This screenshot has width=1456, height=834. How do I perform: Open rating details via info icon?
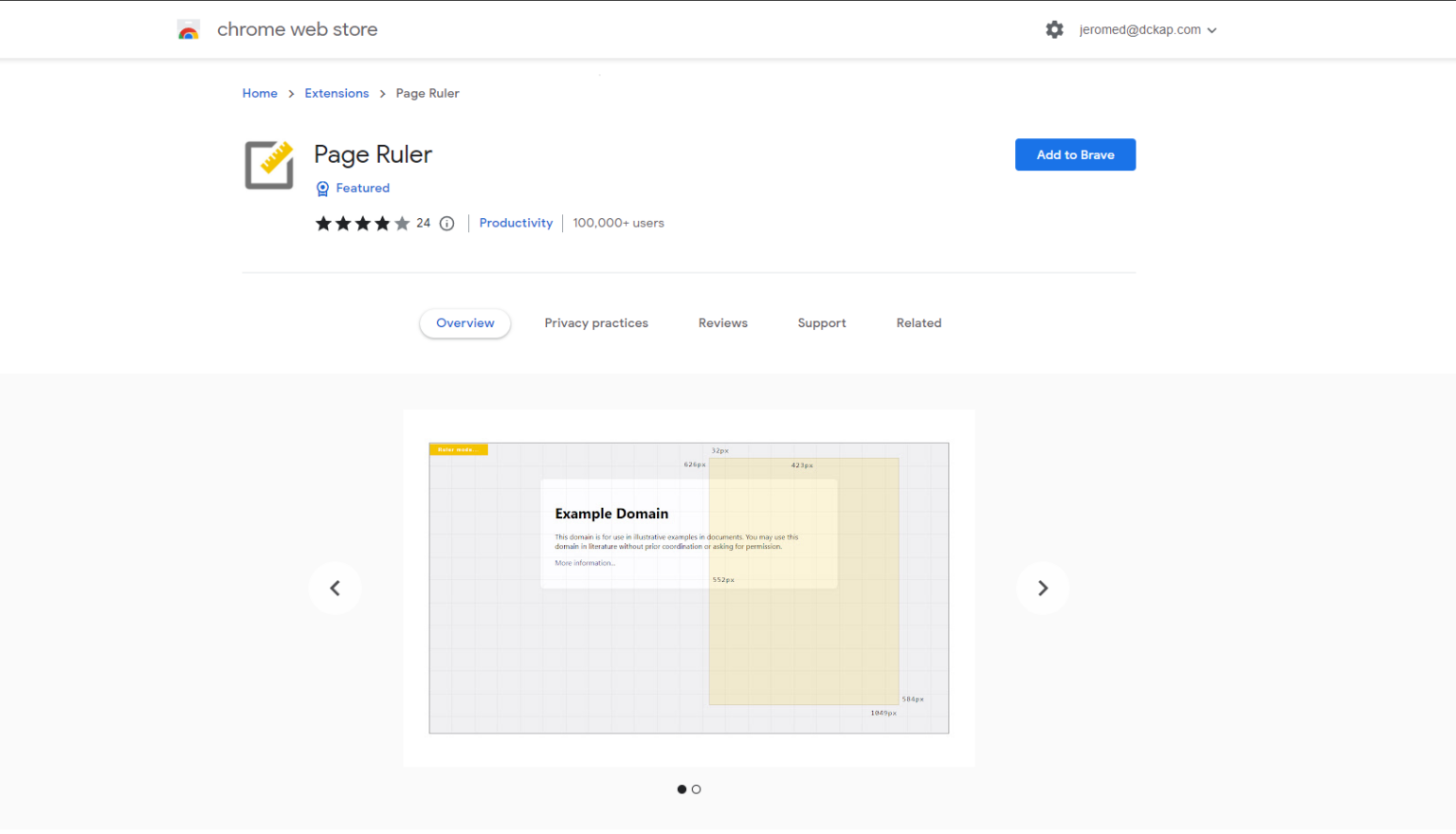point(446,223)
